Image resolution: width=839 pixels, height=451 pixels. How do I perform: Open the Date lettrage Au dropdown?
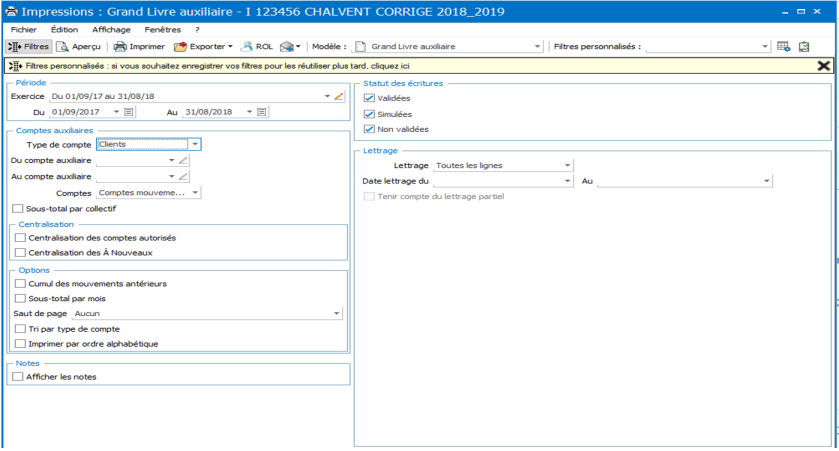click(x=767, y=181)
